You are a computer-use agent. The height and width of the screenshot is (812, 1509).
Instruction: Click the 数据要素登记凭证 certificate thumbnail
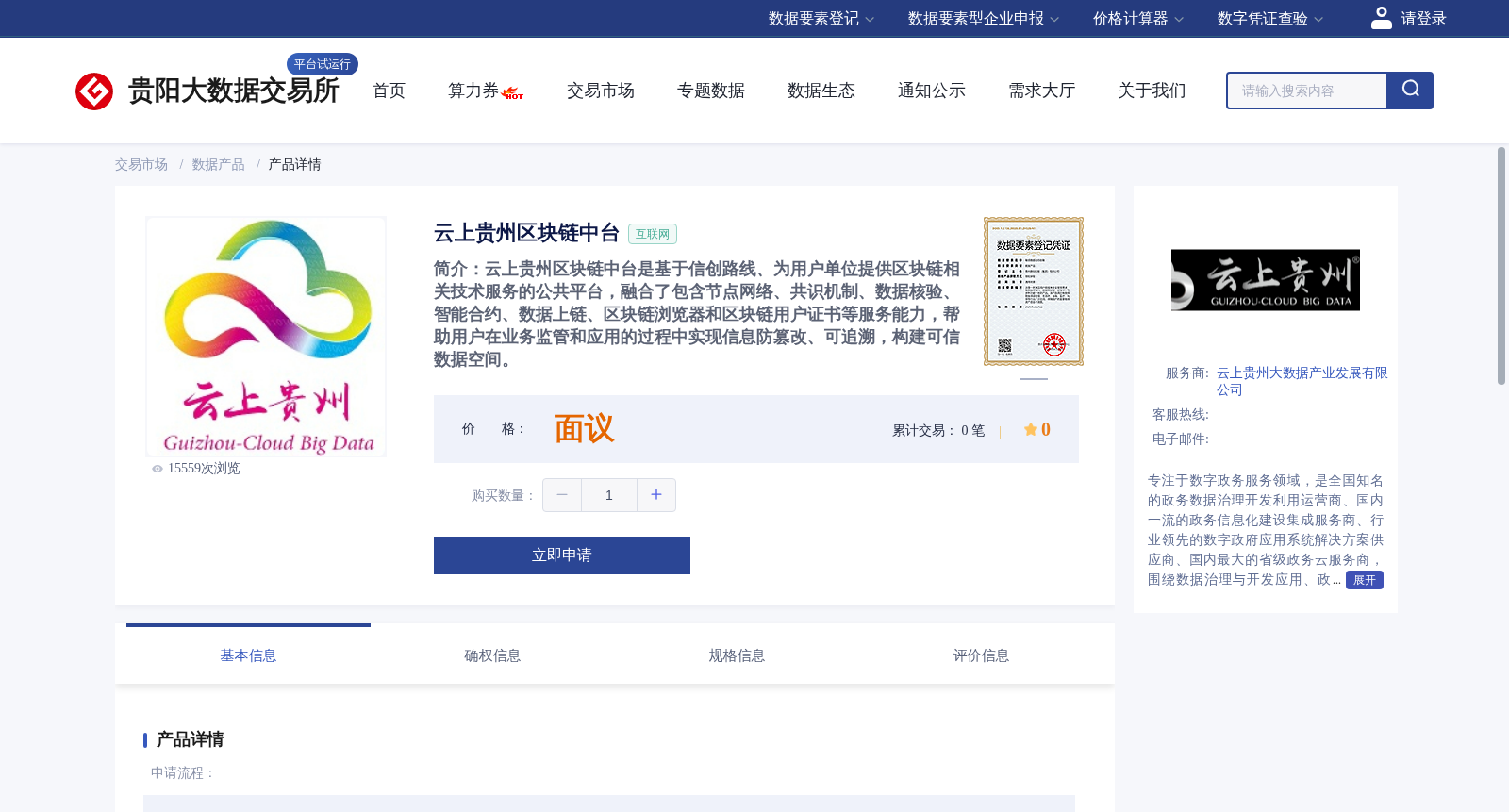[x=1034, y=291]
